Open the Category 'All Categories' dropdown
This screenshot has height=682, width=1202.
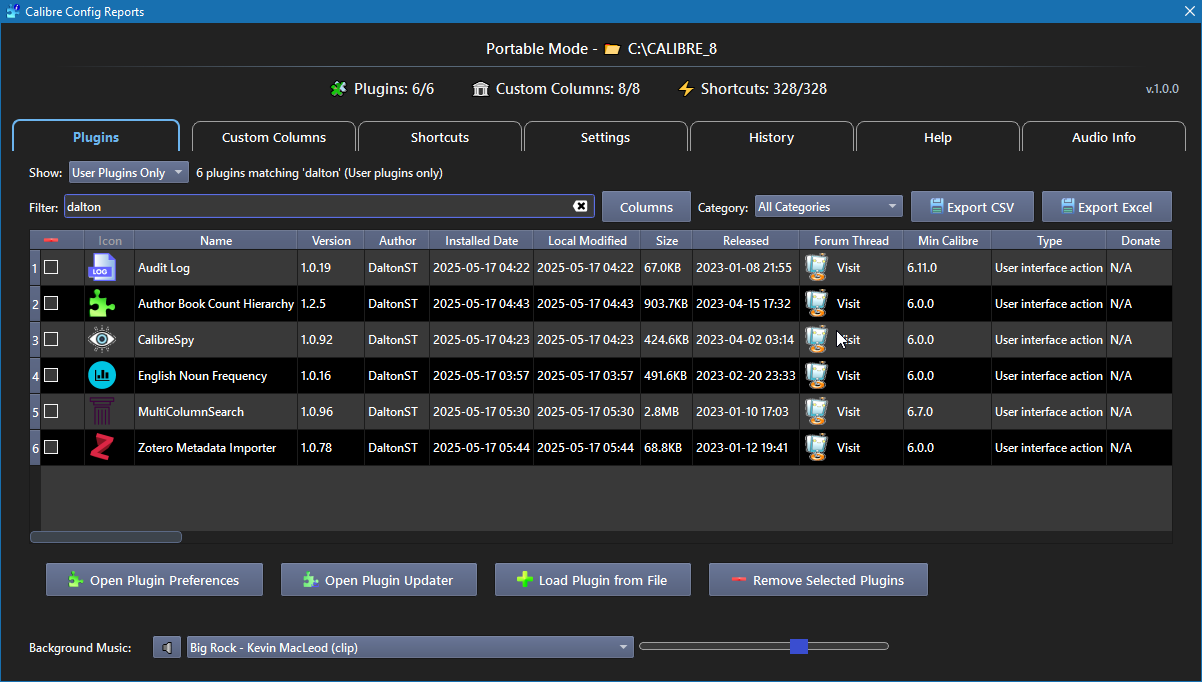click(828, 207)
